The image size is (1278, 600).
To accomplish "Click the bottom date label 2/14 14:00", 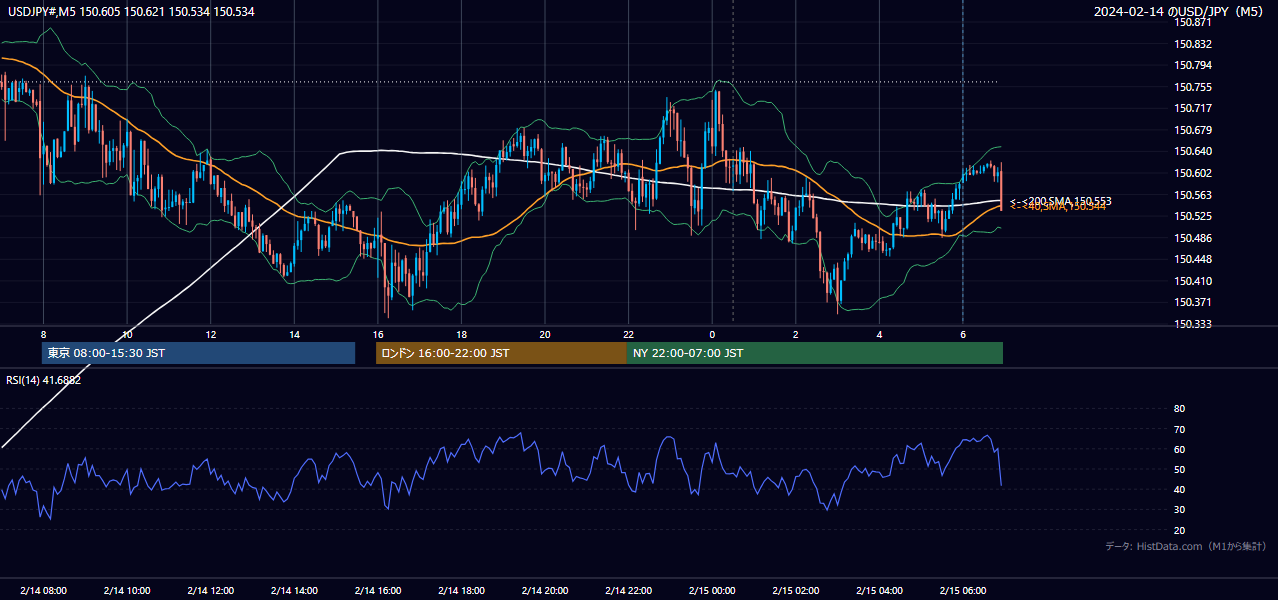I will pyautogui.click(x=294, y=590).
